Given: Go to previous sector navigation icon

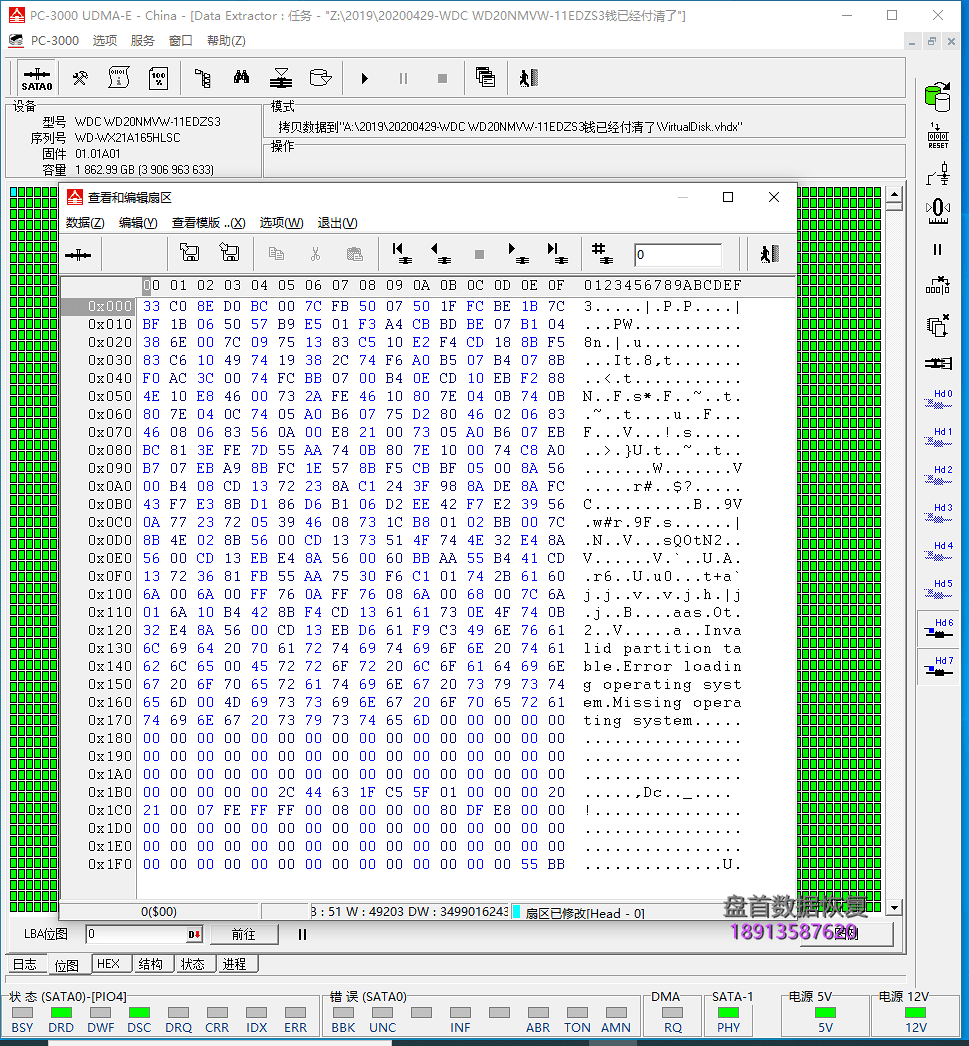Looking at the screenshot, I should pyautogui.click(x=441, y=253).
